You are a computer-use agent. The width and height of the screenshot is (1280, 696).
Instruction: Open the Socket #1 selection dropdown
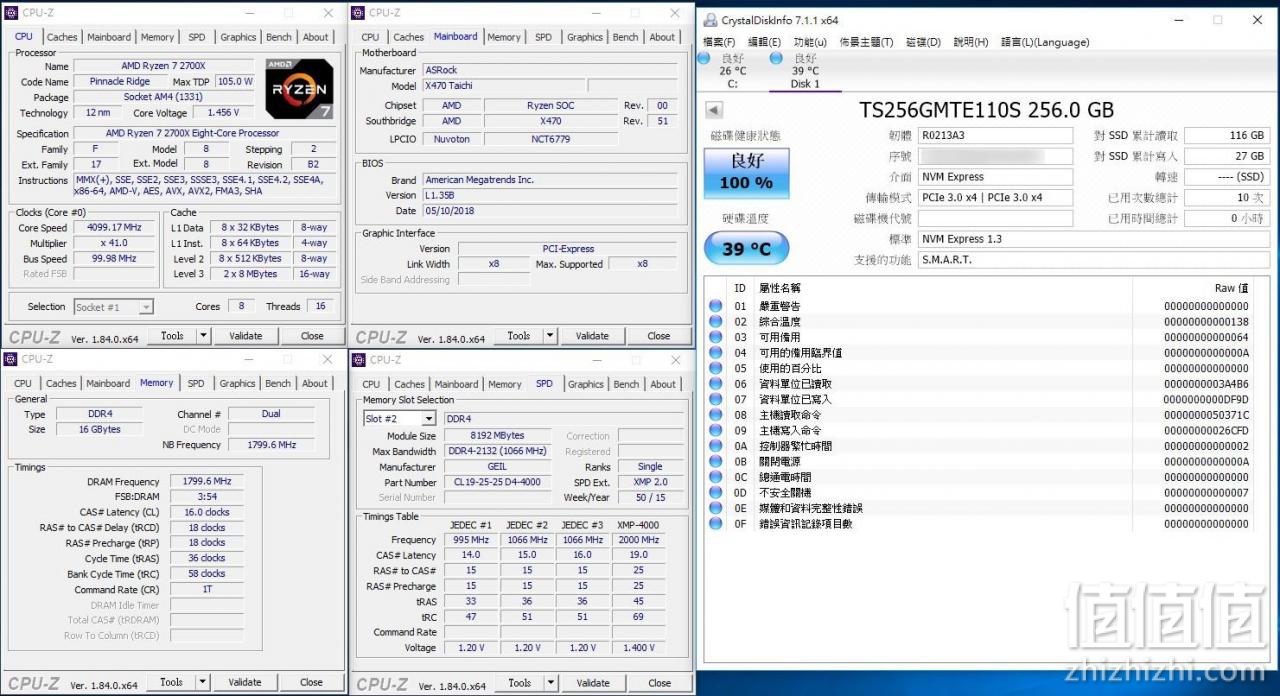[x=146, y=307]
